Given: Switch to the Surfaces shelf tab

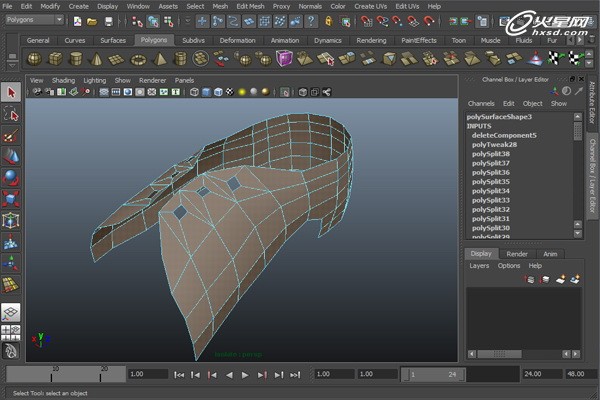Looking at the screenshot, I should click(112, 40).
